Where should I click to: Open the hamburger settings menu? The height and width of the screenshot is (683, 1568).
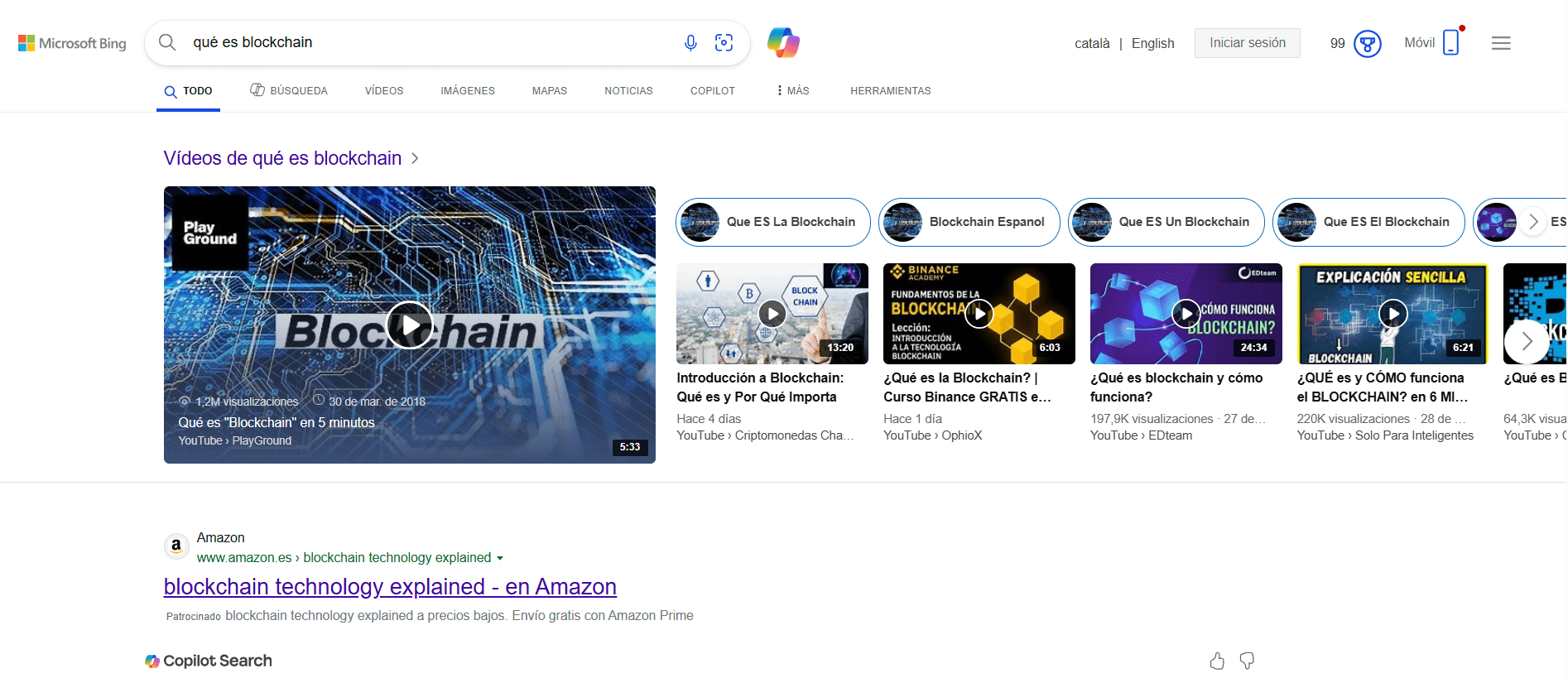pos(1501,43)
